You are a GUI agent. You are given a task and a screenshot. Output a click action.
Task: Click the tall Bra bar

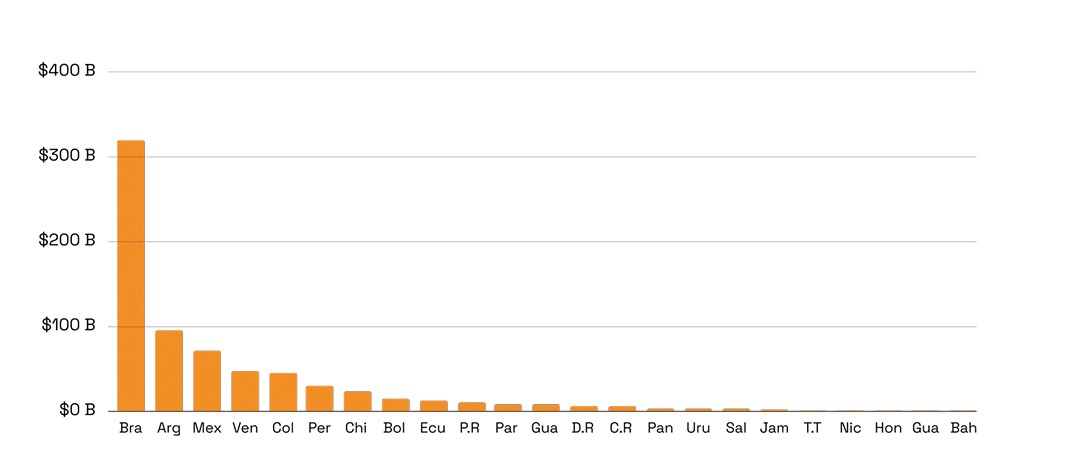point(131,275)
